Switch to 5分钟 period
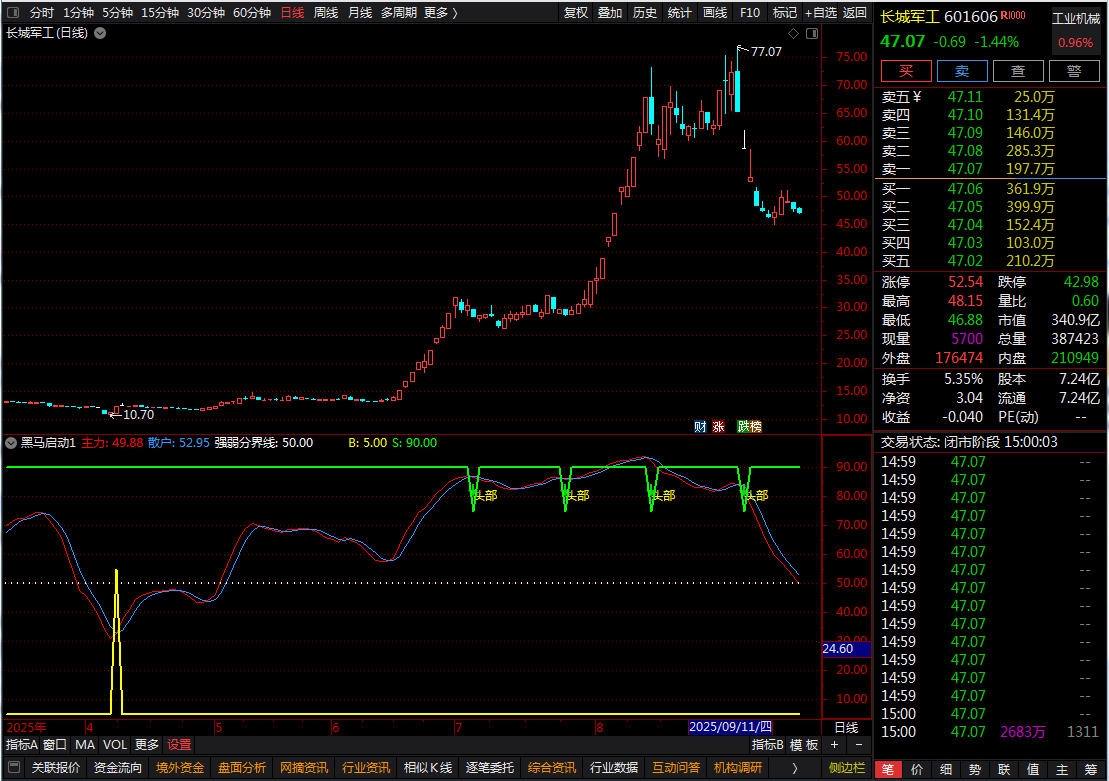Viewport: 1109px width, 781px height. [117, 12]
